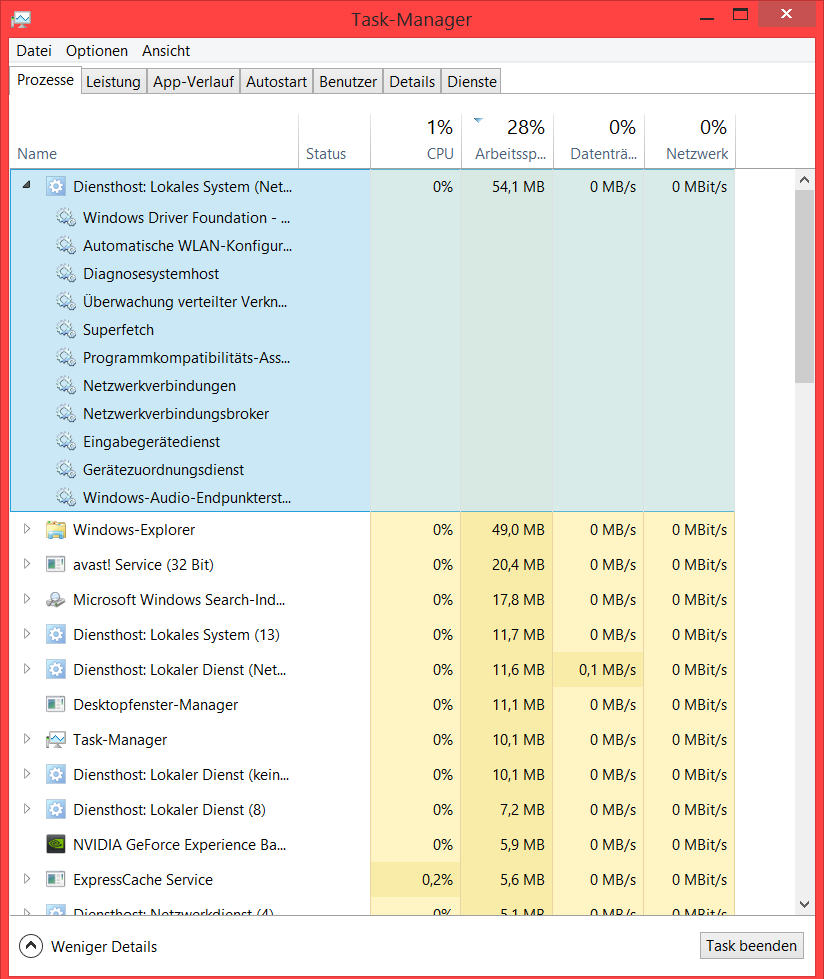
Task: Click the Task beenden button
Action: pyautogui.click(x=752, y=946)
